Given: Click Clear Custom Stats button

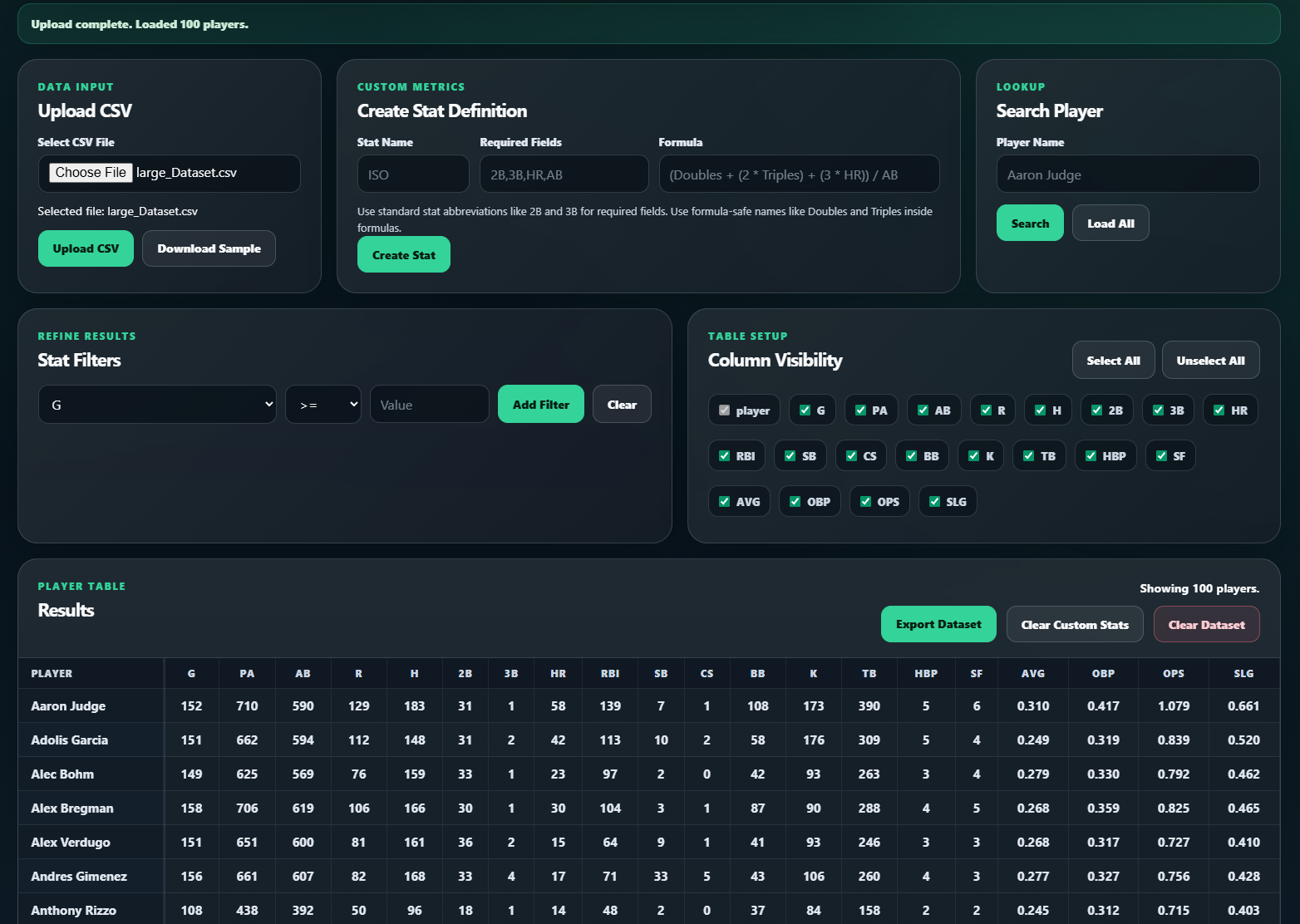Looking at the screenshot, I should 1075,624.
